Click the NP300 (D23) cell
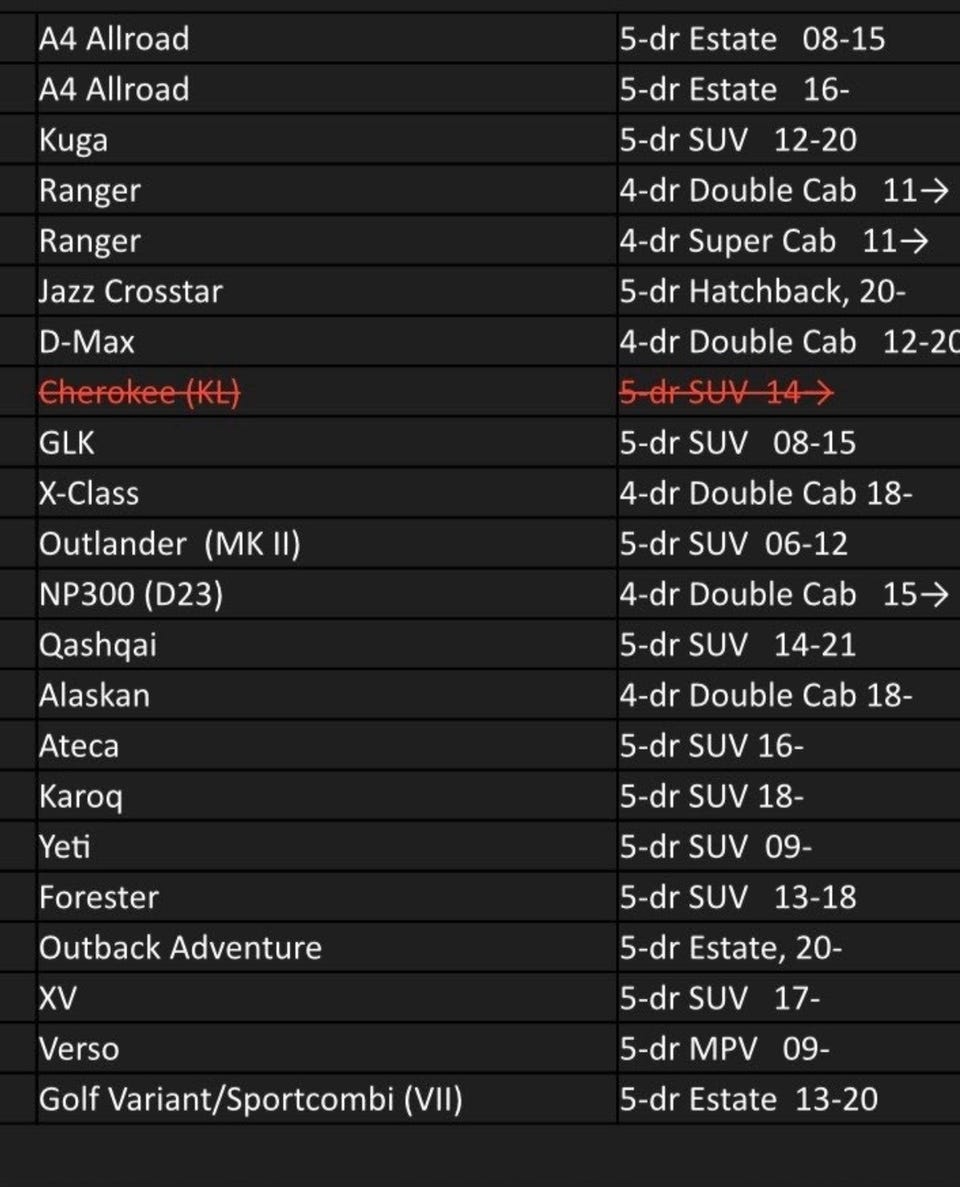Viewport: 960px width, 1187px height. pos(131,595)
